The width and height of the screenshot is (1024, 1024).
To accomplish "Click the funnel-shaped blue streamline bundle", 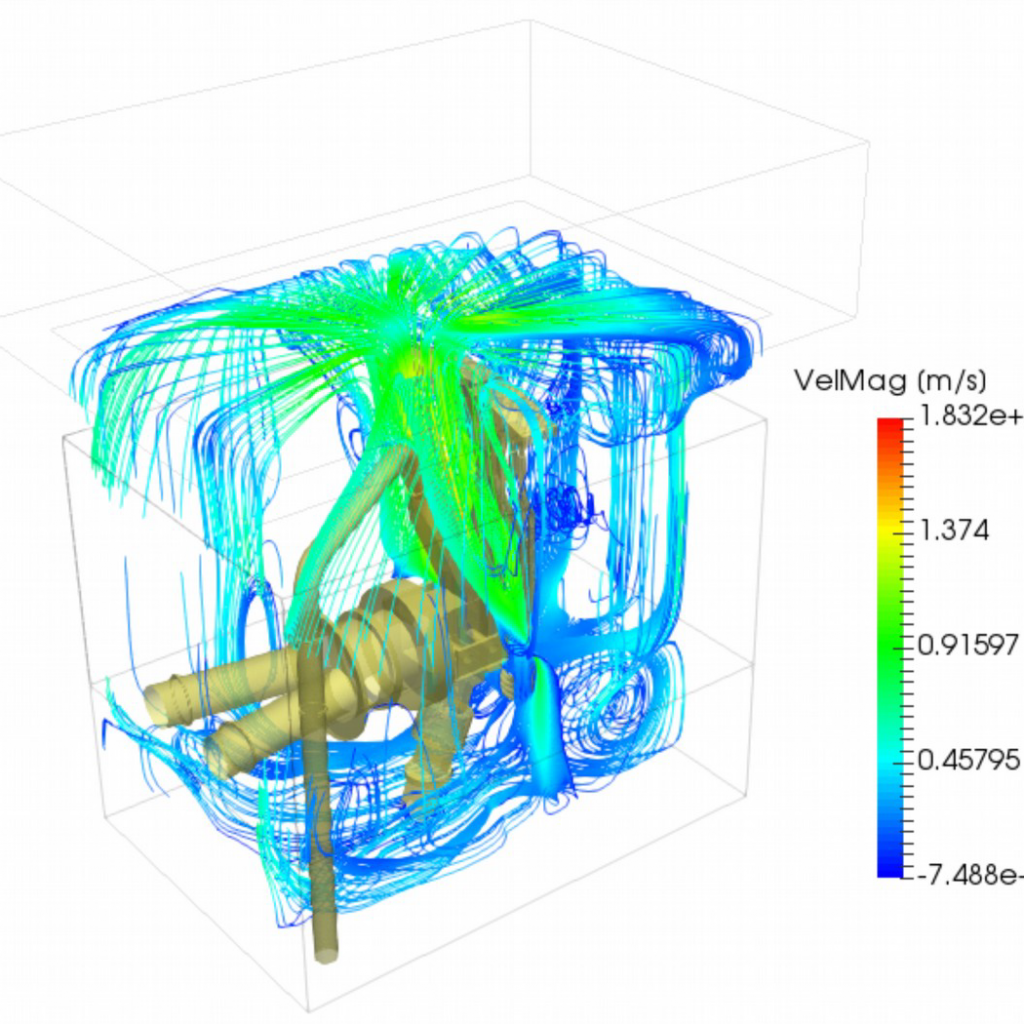I will point(546,720).
